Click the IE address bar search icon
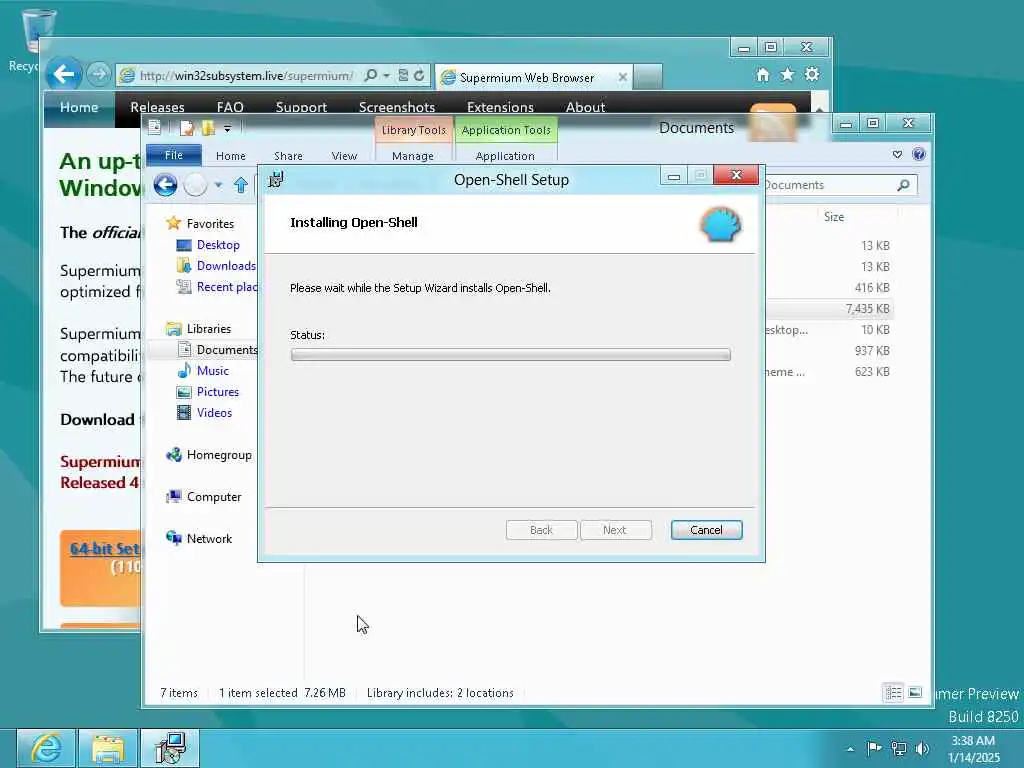Image resolution: width=1024 pixels, height=768 pixels. pos(370,76)
